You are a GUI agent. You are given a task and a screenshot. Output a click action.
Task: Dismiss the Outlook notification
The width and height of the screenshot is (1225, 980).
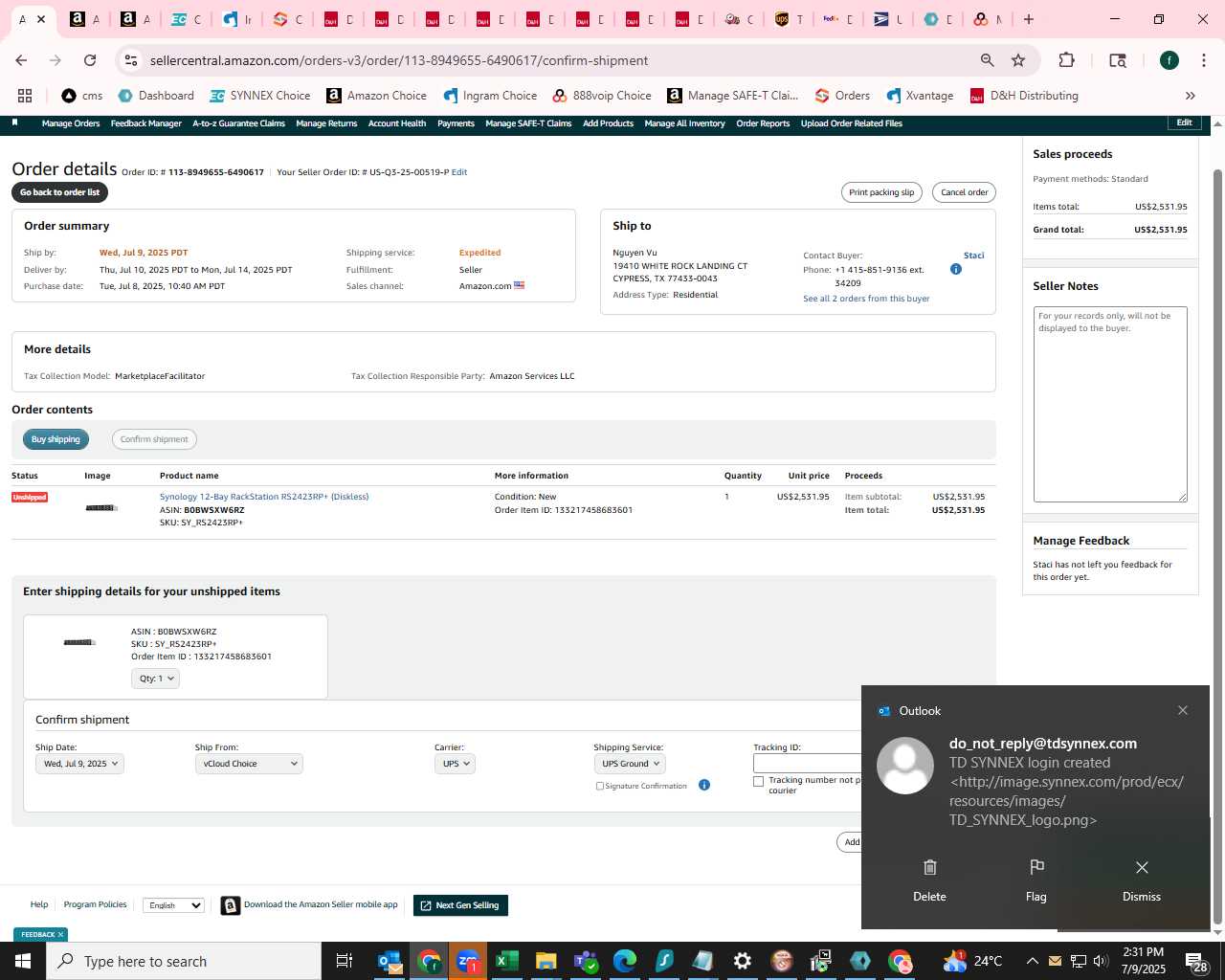[x=1142, y=880]
